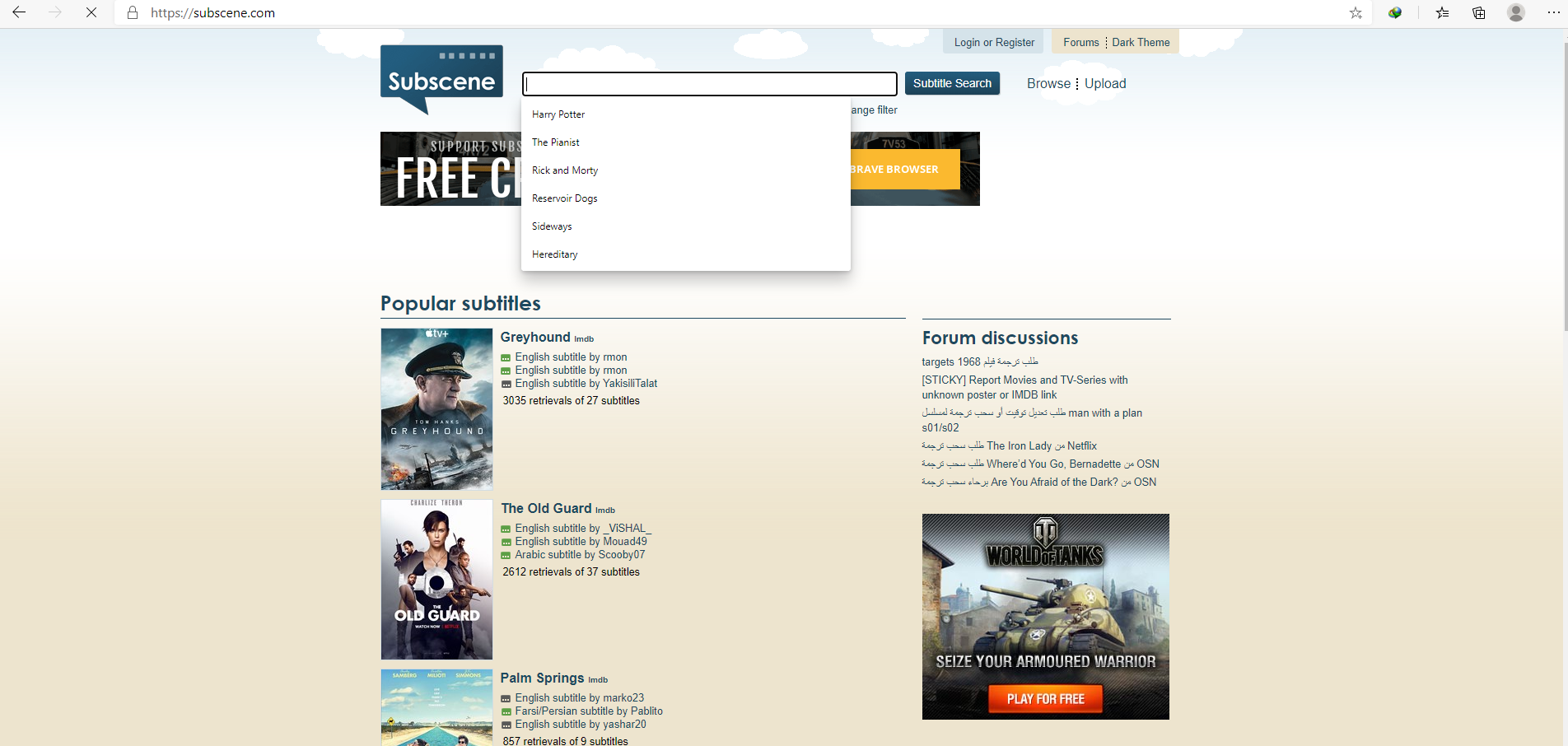The width and height of the screenshot is (1568, 746).
Task: Click the partly hidden change filter link
Action: coord(874,110)
